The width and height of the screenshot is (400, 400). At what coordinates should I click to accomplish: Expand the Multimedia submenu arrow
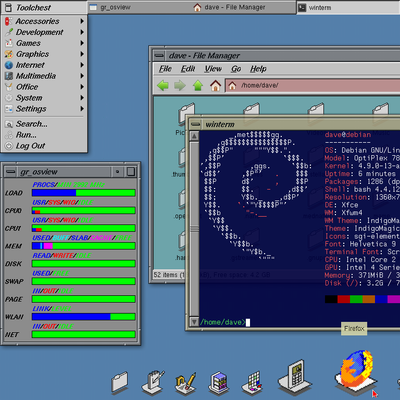tap(82, 76)
